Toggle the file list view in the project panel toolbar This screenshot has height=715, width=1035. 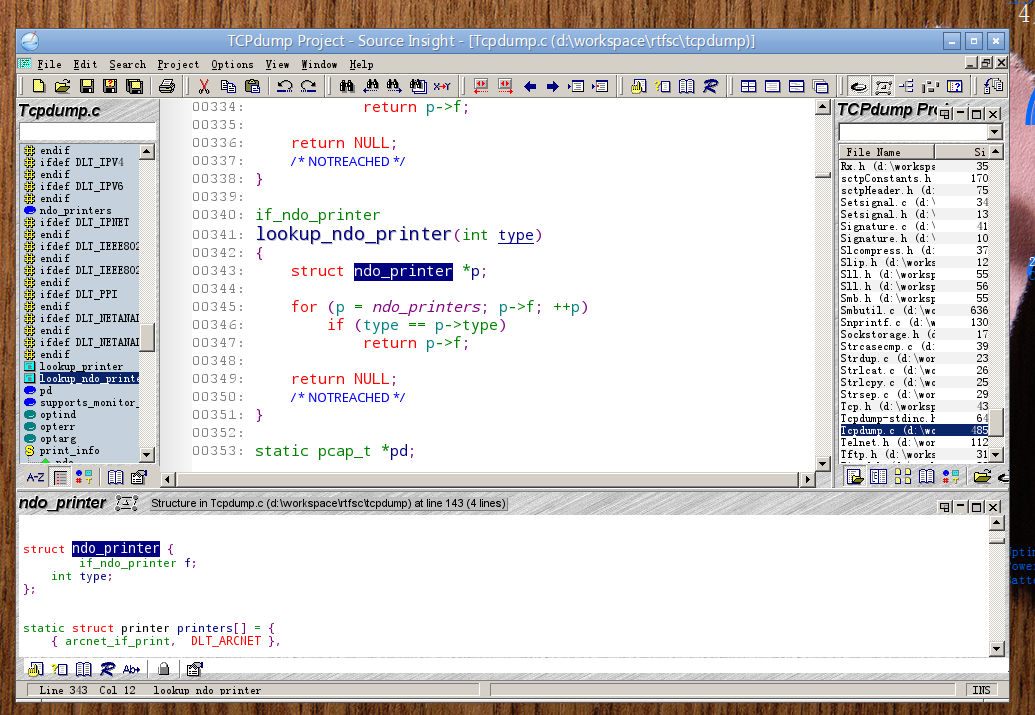point(855,477)
